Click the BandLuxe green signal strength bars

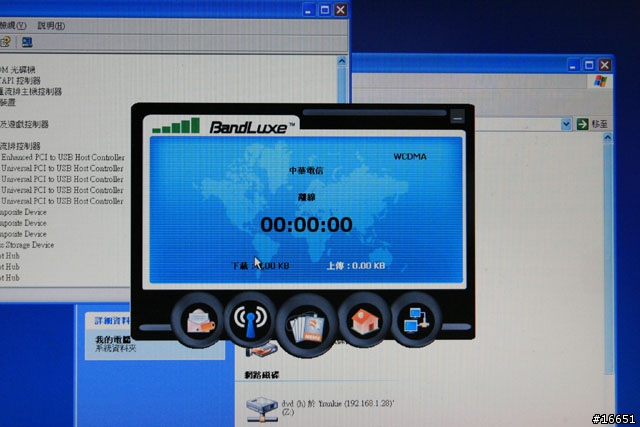coord(176,125)
